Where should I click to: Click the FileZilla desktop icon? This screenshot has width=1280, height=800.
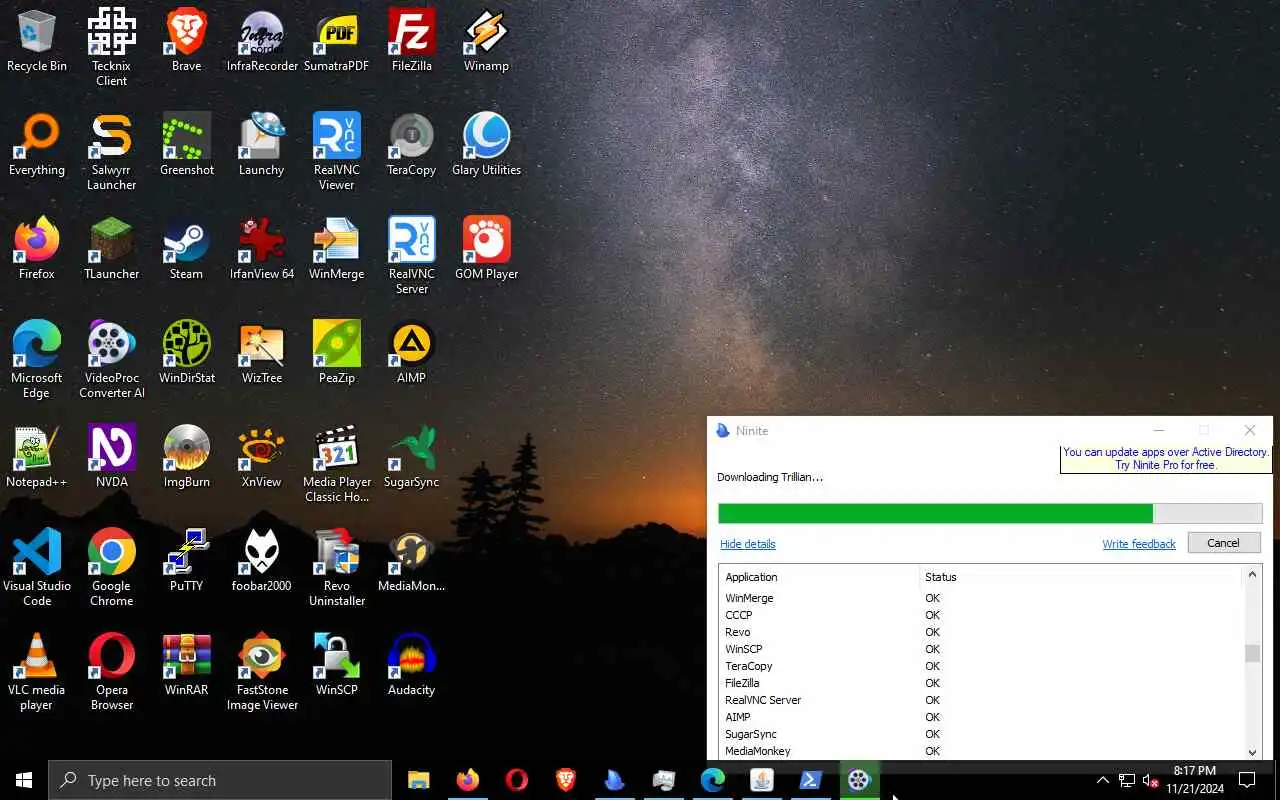(x=412, y=42)
